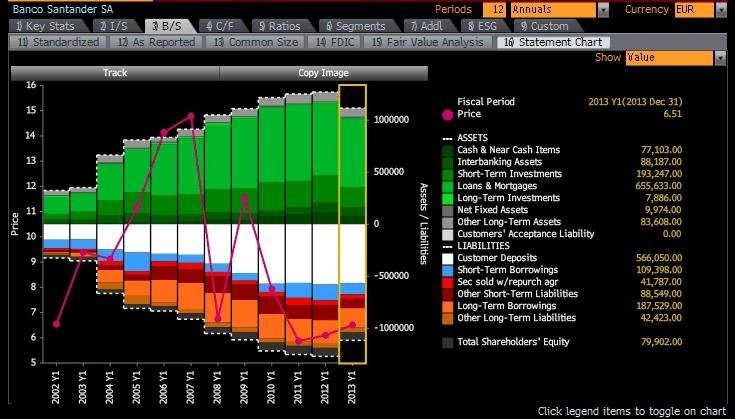Screen dimensions: 735x419
Task: Click the Show Value field
Action: (669, 58)
